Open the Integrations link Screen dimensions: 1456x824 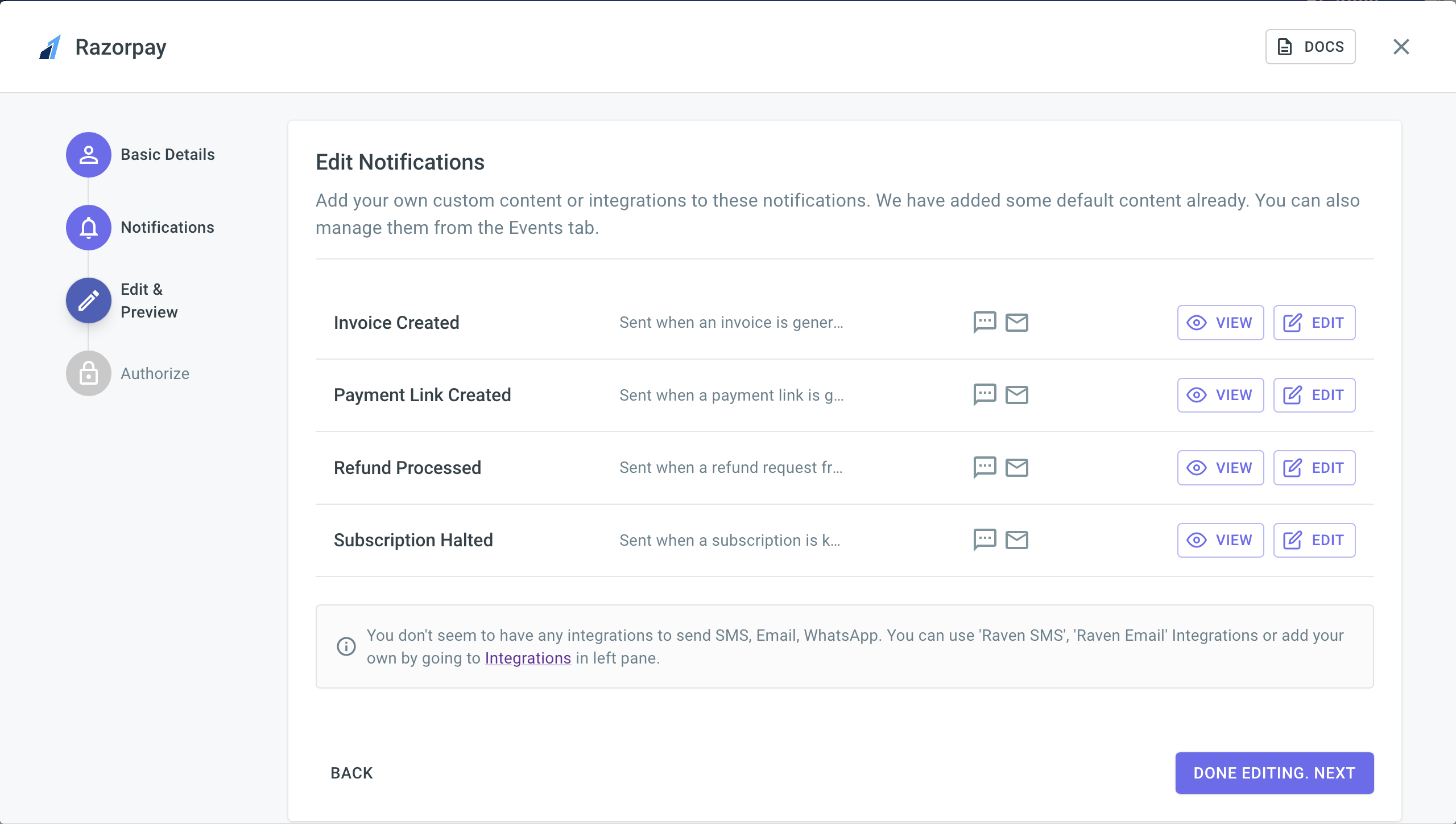tap(527, 658)
